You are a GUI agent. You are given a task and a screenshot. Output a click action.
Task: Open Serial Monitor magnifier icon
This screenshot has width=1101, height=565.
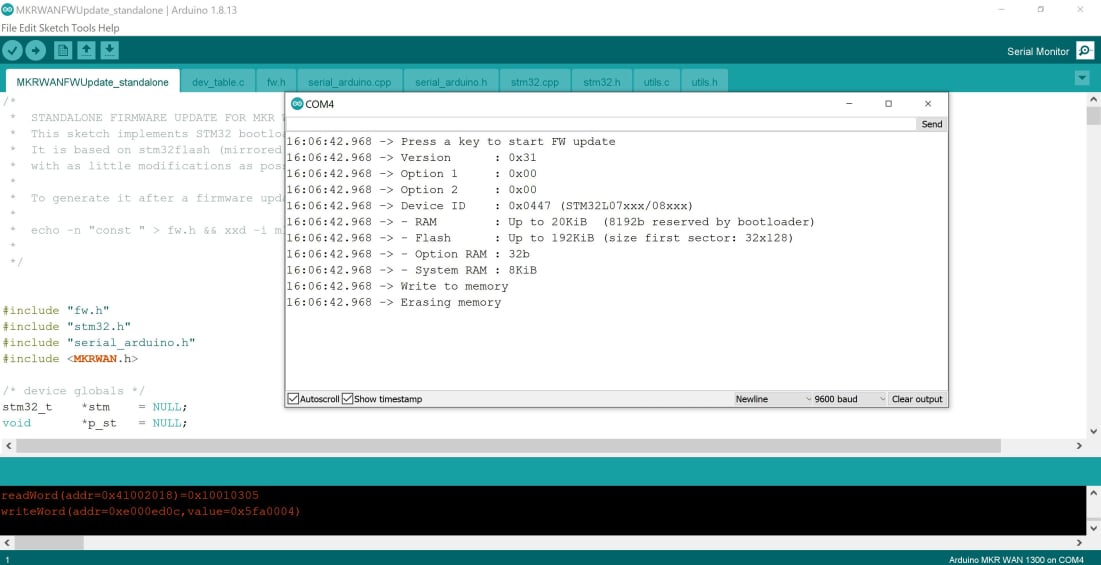click(1085, 51)
